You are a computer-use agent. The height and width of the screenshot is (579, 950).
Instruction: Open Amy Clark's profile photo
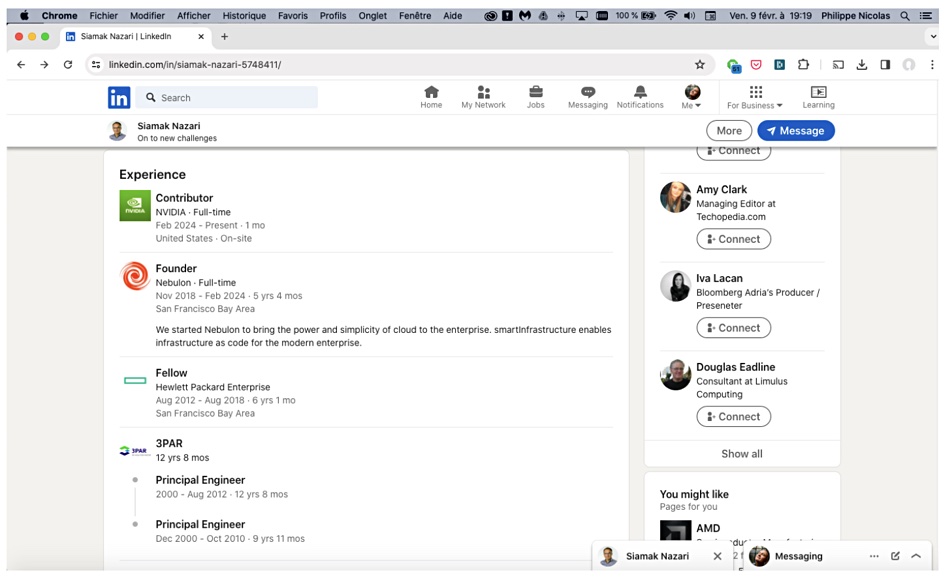675,197
